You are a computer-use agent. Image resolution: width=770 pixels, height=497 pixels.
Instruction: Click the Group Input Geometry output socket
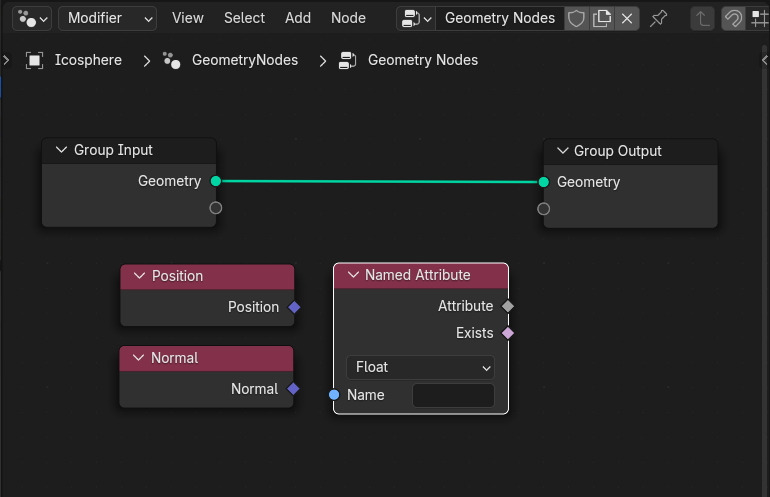[x=216, y=181]
